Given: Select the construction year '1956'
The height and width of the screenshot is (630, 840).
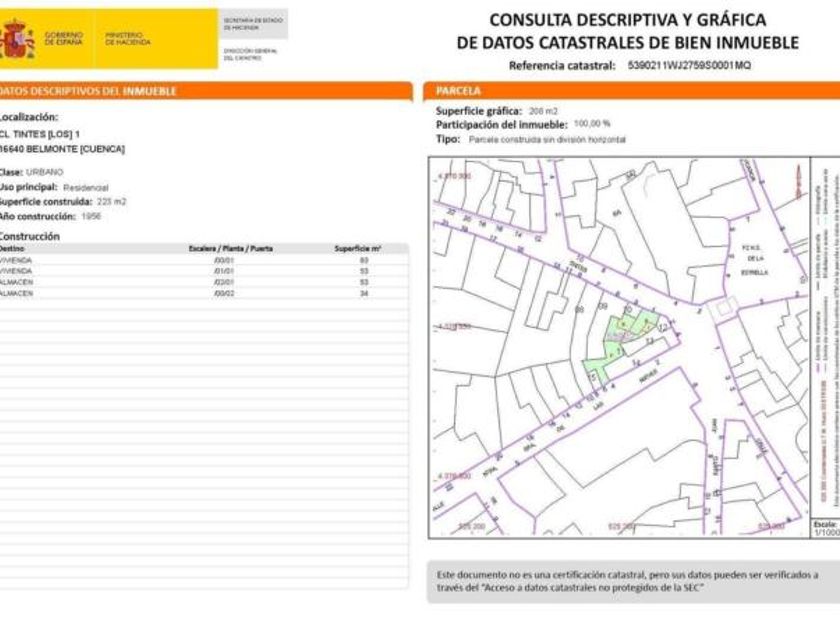Looking at the screenshot, I should (91, 216).
